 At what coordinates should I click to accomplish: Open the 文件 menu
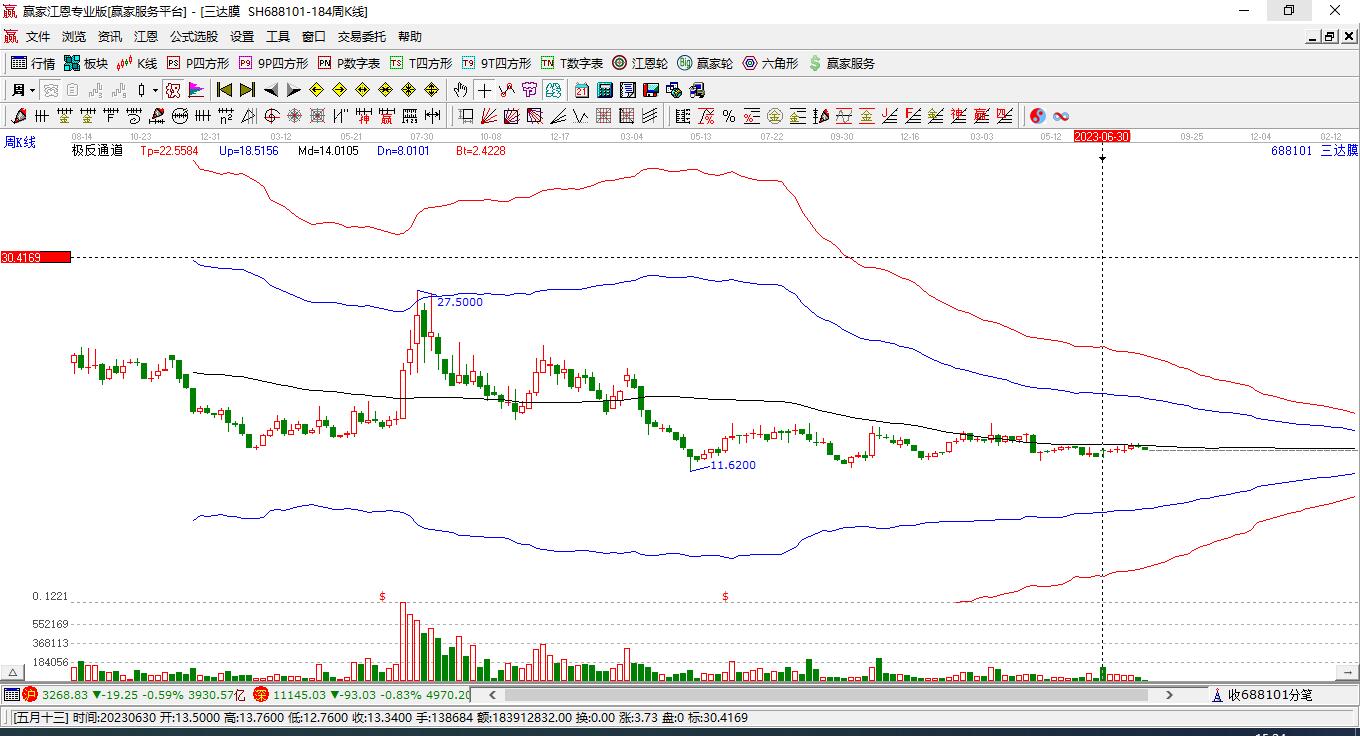[x=38, y=37]
